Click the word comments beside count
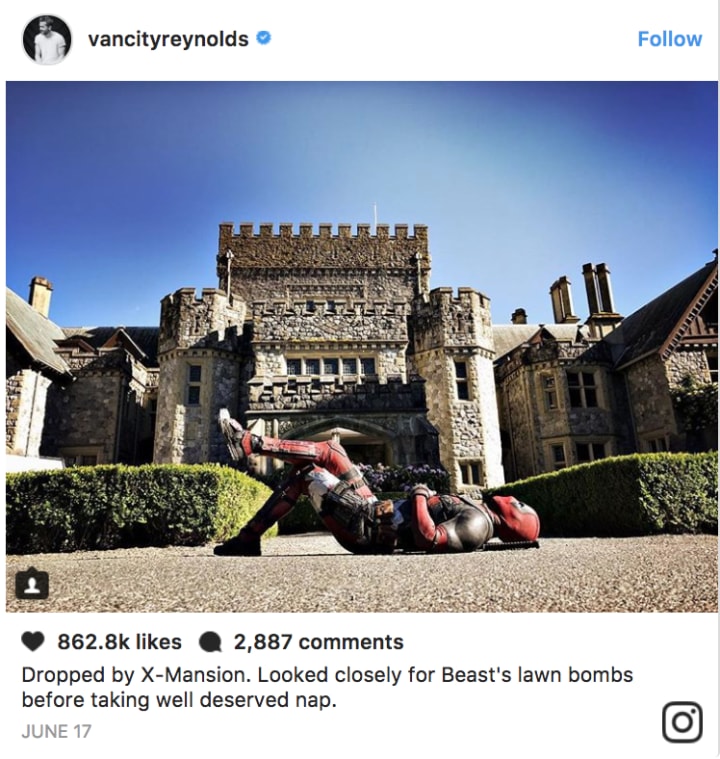720x759 pixels. click(x=351, y=642)
